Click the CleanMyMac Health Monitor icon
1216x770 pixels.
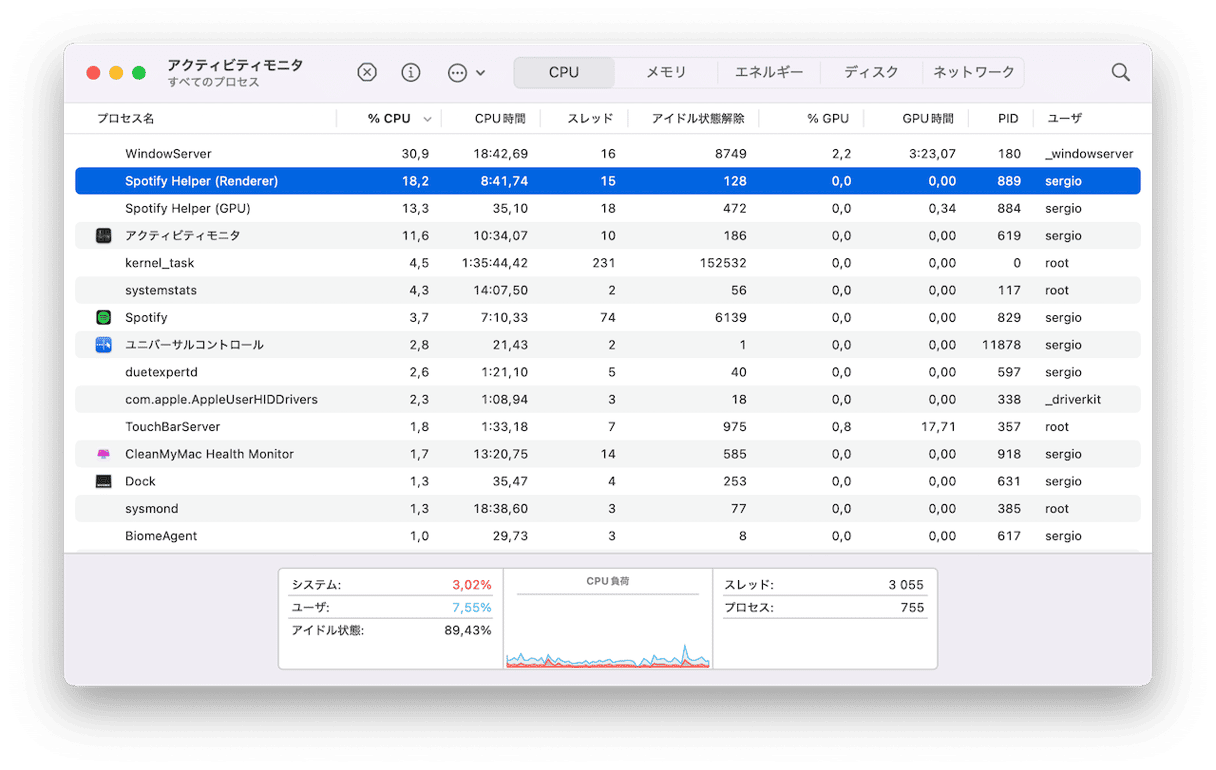point(104,454)
